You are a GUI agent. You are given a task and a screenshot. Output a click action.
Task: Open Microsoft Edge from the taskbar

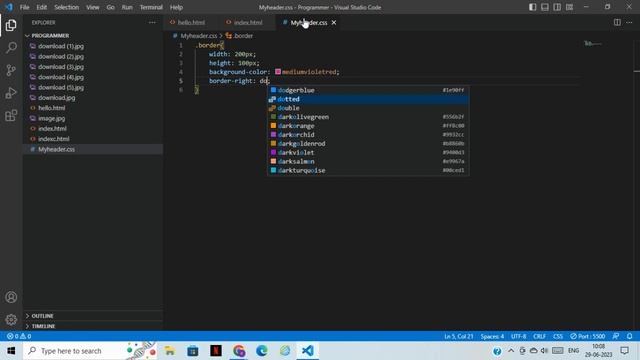(262, 351)
